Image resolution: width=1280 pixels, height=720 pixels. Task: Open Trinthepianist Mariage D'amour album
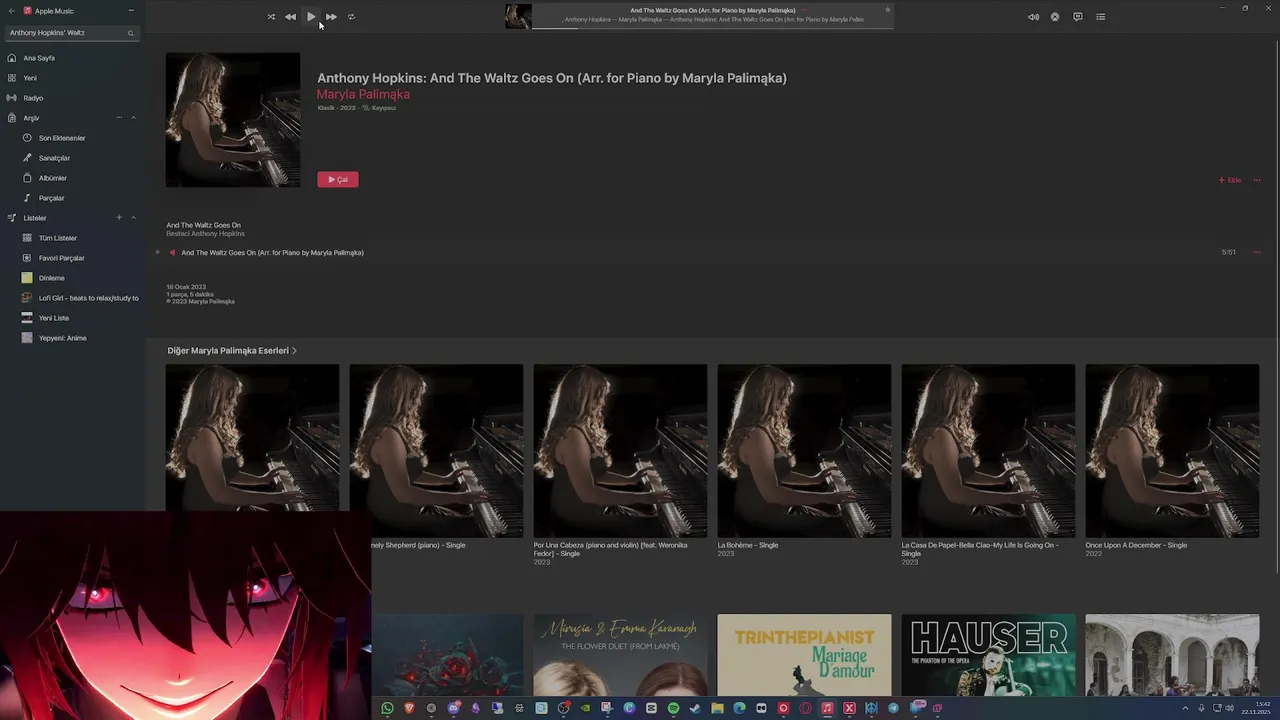coord(804,655)
